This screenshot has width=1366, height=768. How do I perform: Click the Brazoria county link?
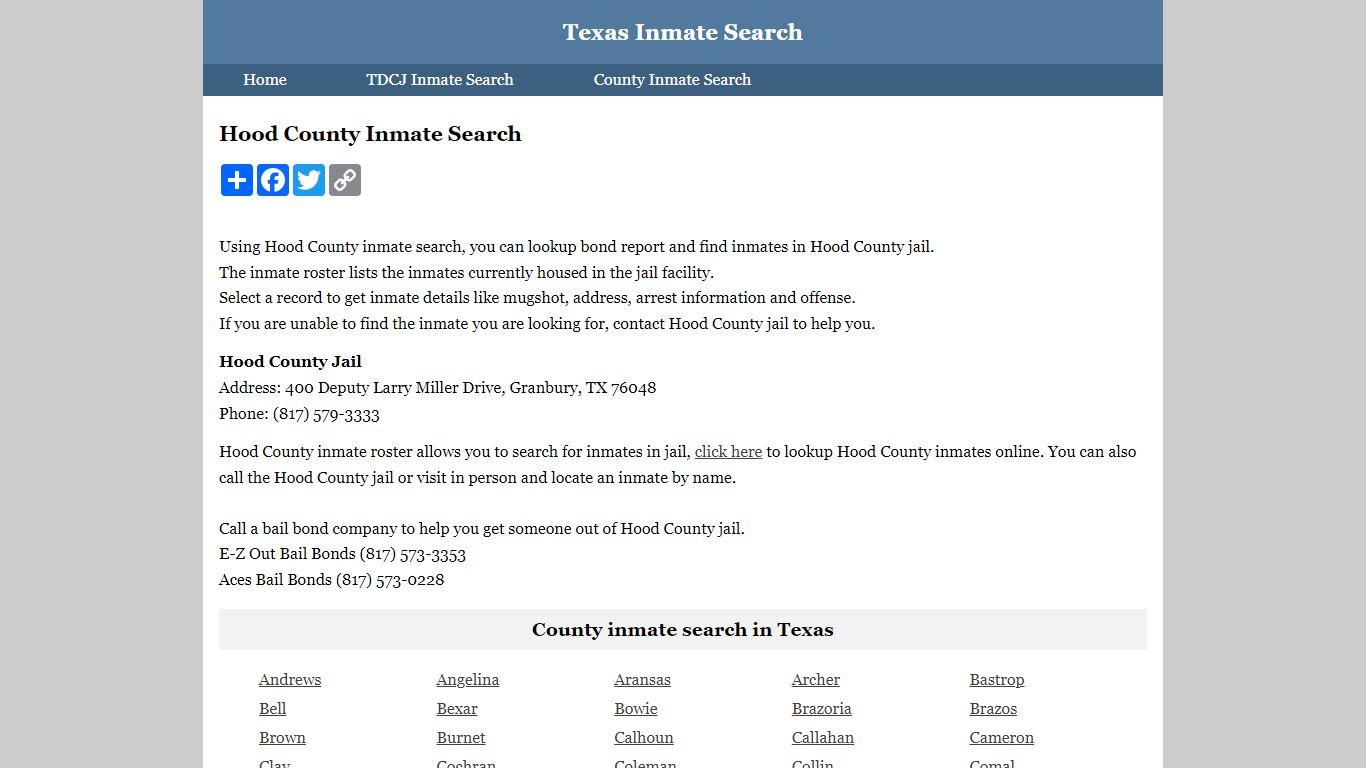(821, 708)
